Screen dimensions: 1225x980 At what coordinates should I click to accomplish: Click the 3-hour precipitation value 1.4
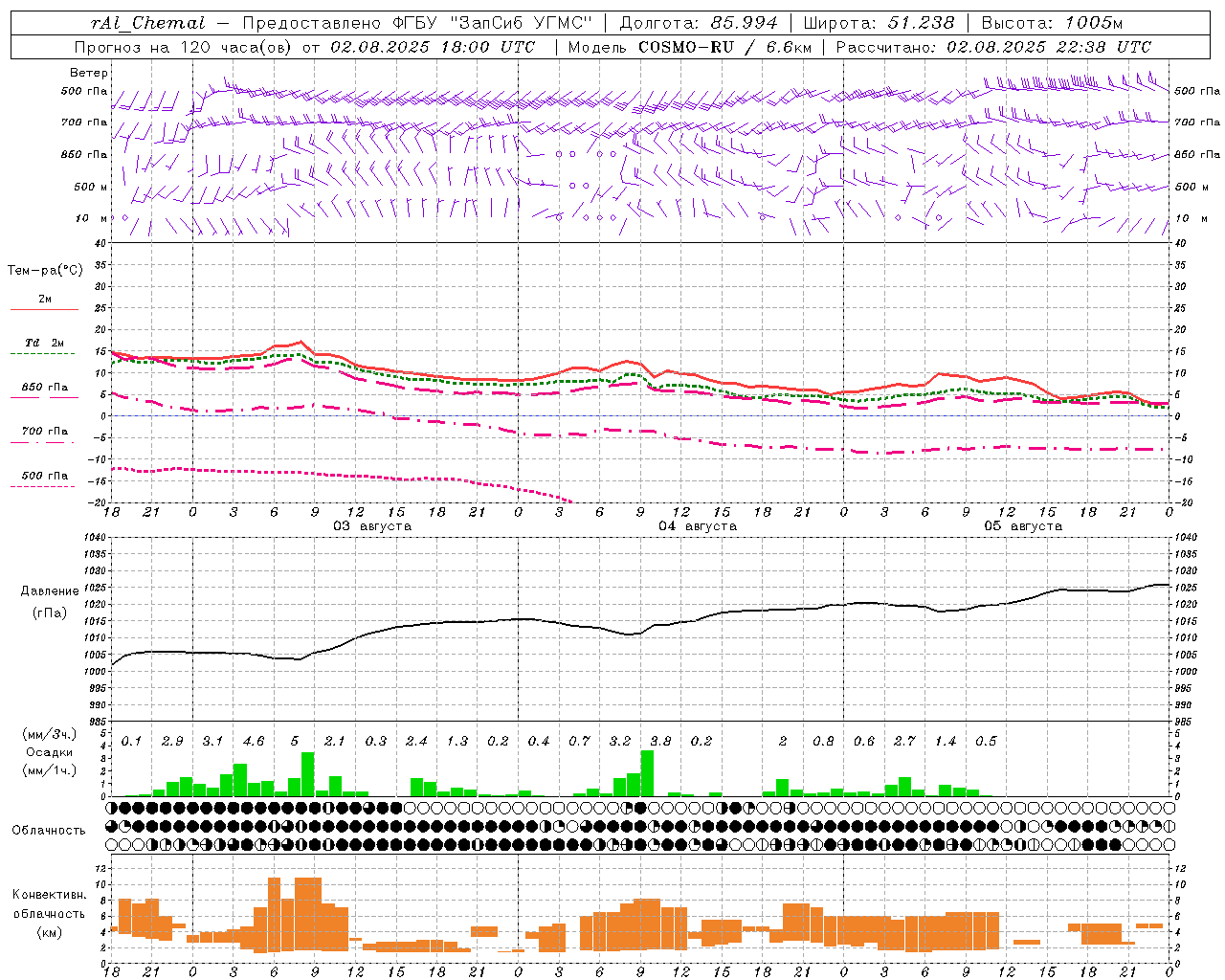pos(946,742)
